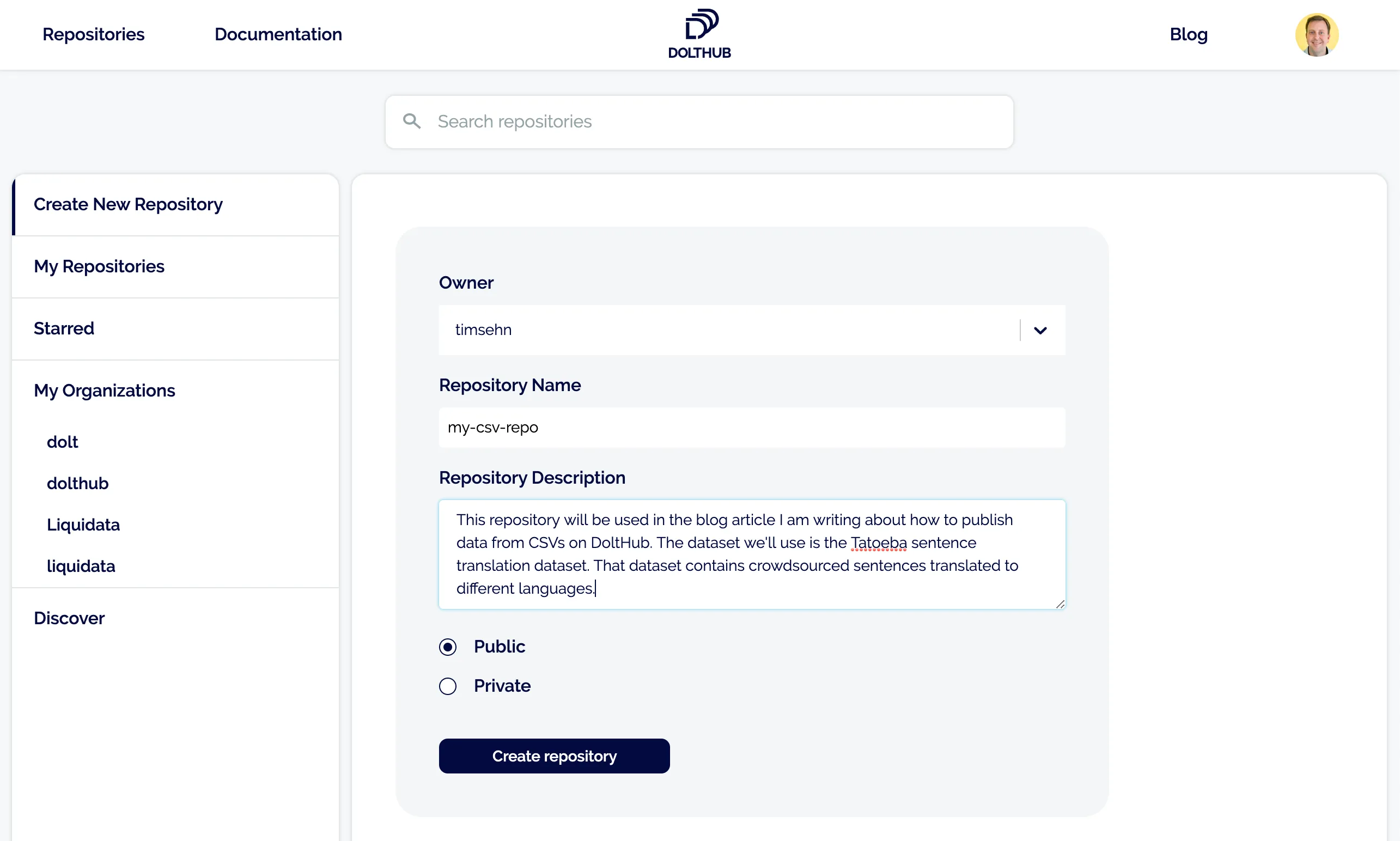Open the Liquidata organization
The image size is (1400, 841).
pyautogui.click(x=83, y=524)
